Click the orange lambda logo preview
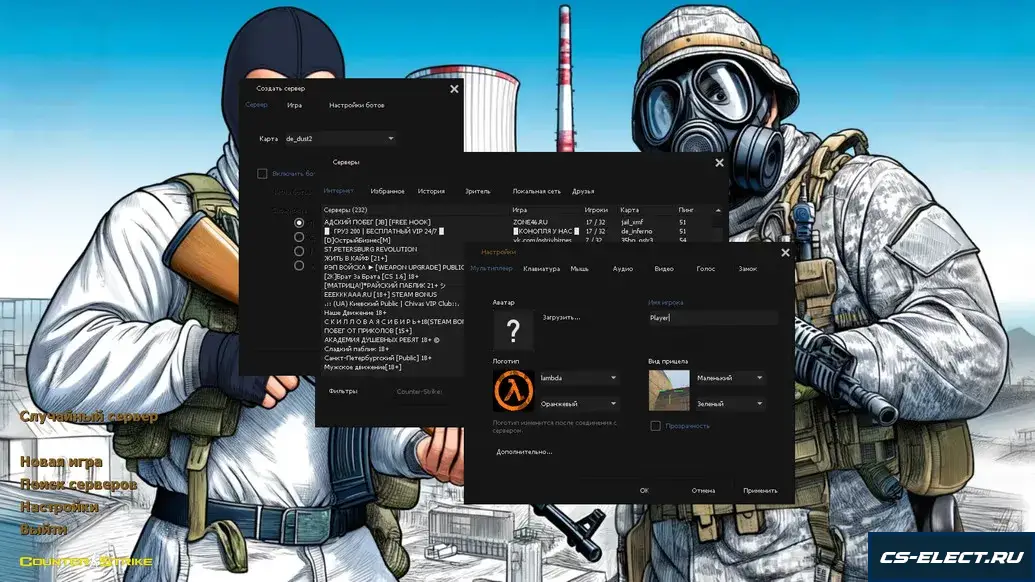 [x=513, y=390]
